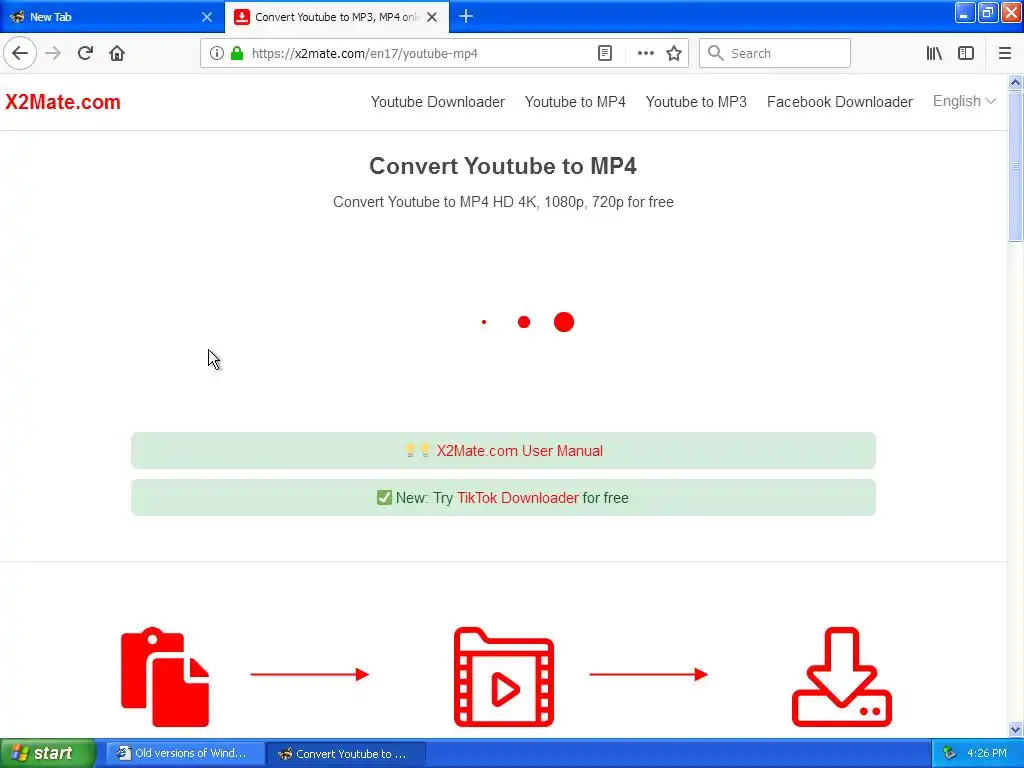
Task: Open page actions three-dot menu
Action: 645,54
